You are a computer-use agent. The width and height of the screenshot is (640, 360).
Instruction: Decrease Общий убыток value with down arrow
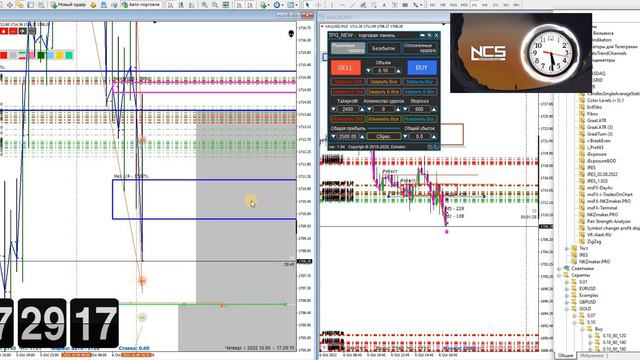pos(405,137)
